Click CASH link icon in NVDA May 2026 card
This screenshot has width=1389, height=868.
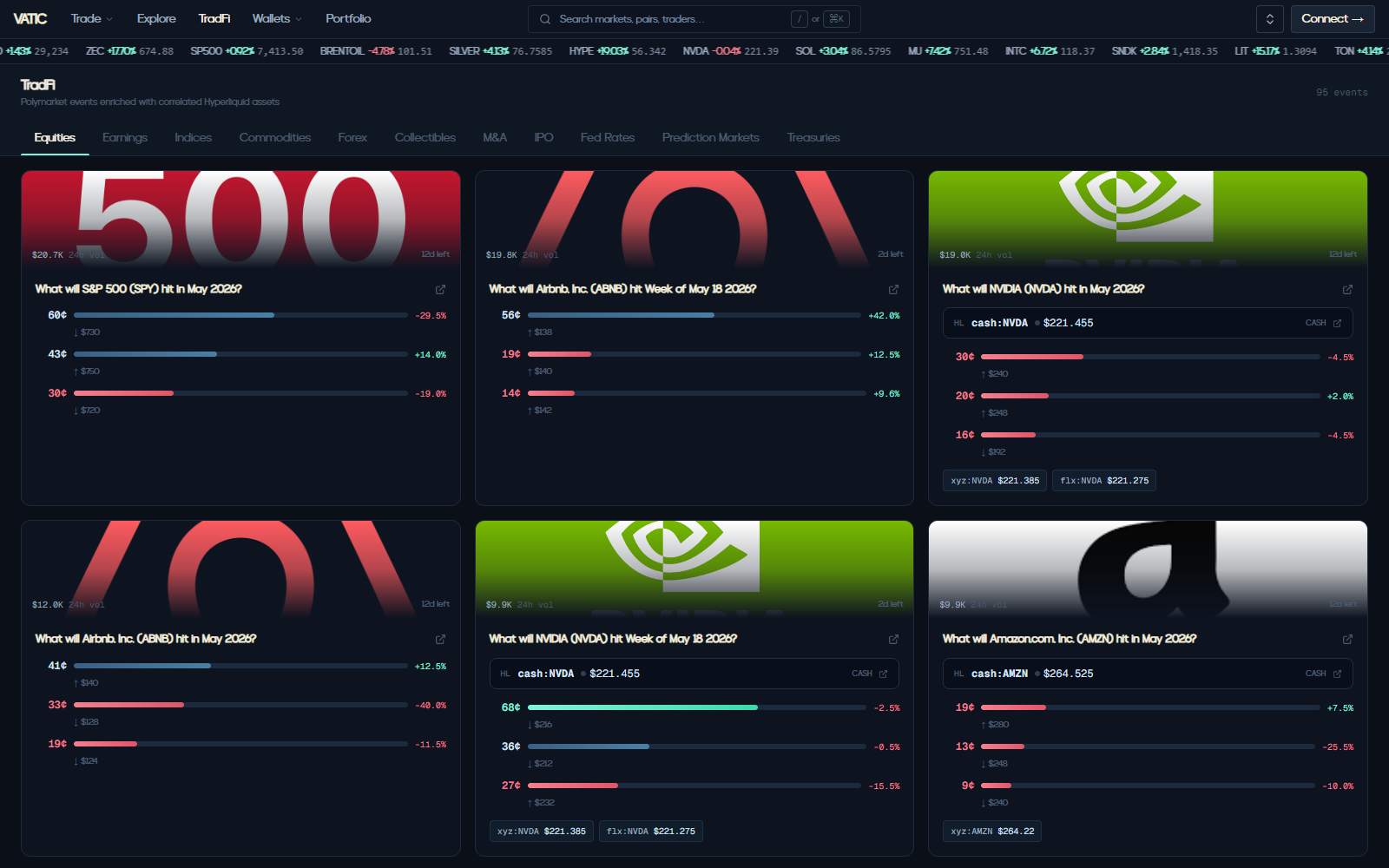pyautogui.click(x=1337, y=323)
